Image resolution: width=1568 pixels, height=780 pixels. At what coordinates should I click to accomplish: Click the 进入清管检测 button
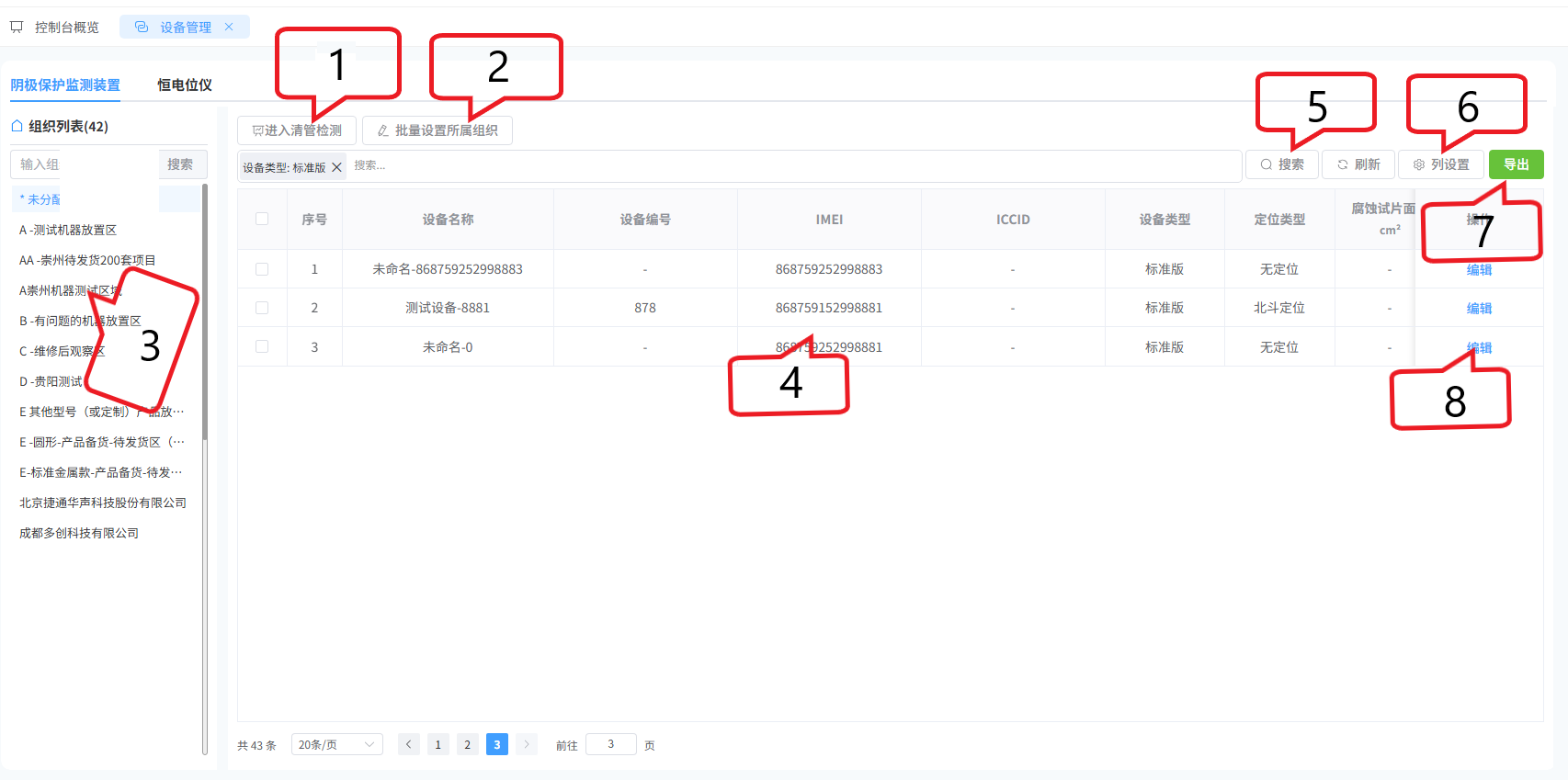click(297, 130)
